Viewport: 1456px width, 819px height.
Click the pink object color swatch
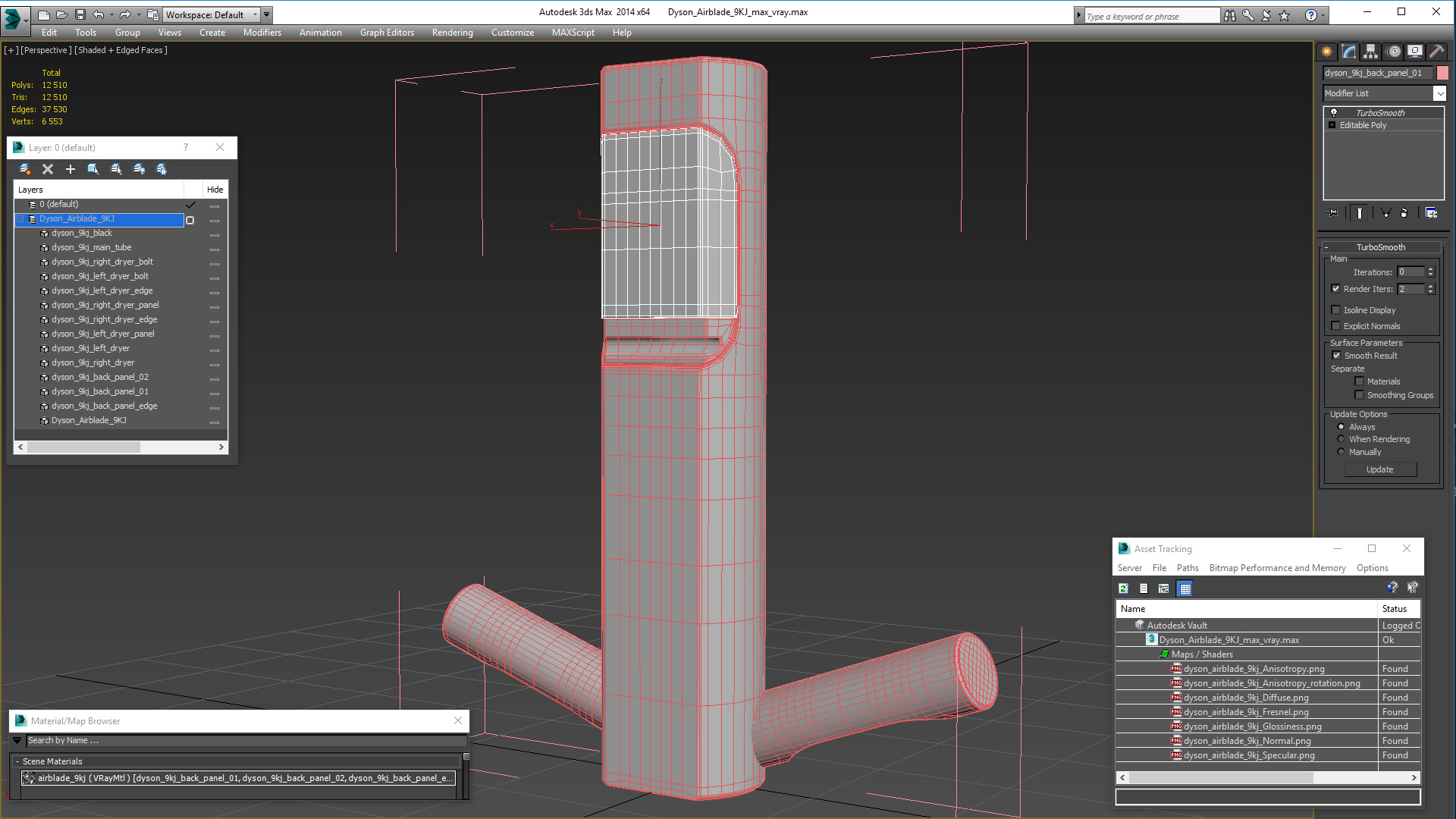click(1442, 73)
